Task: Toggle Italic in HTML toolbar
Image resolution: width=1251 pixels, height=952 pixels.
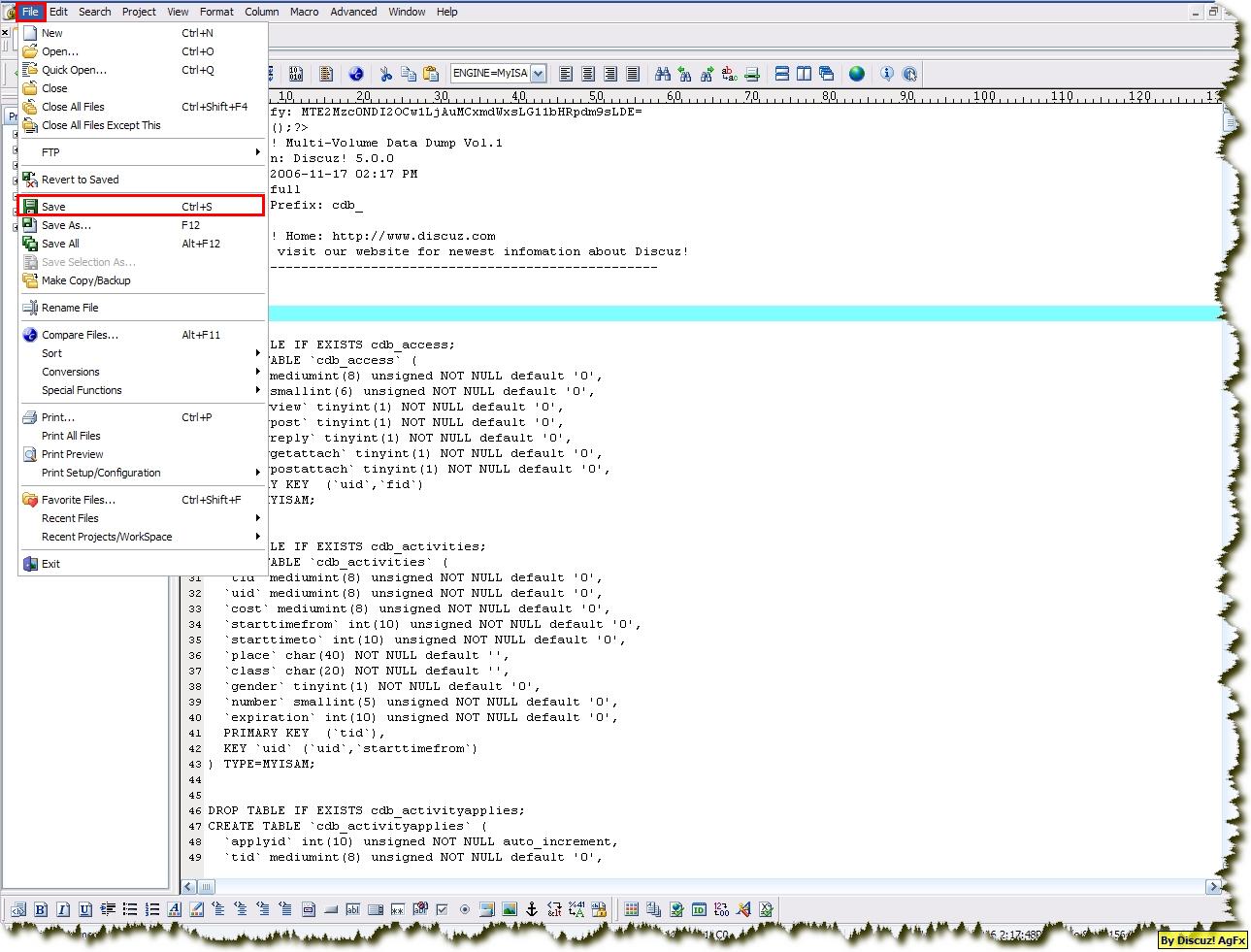Action: (62, 909)
